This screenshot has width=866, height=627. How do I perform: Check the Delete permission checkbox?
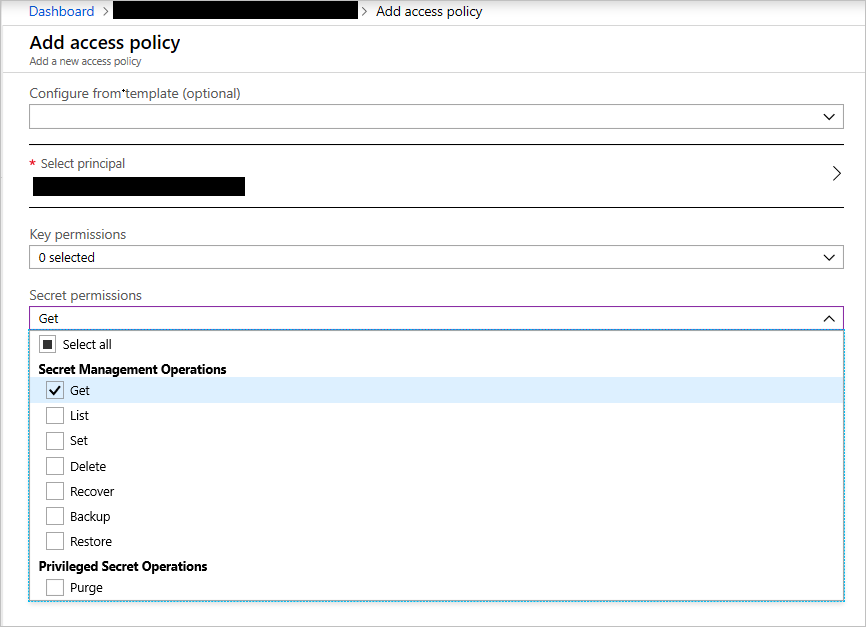[55, 466]
